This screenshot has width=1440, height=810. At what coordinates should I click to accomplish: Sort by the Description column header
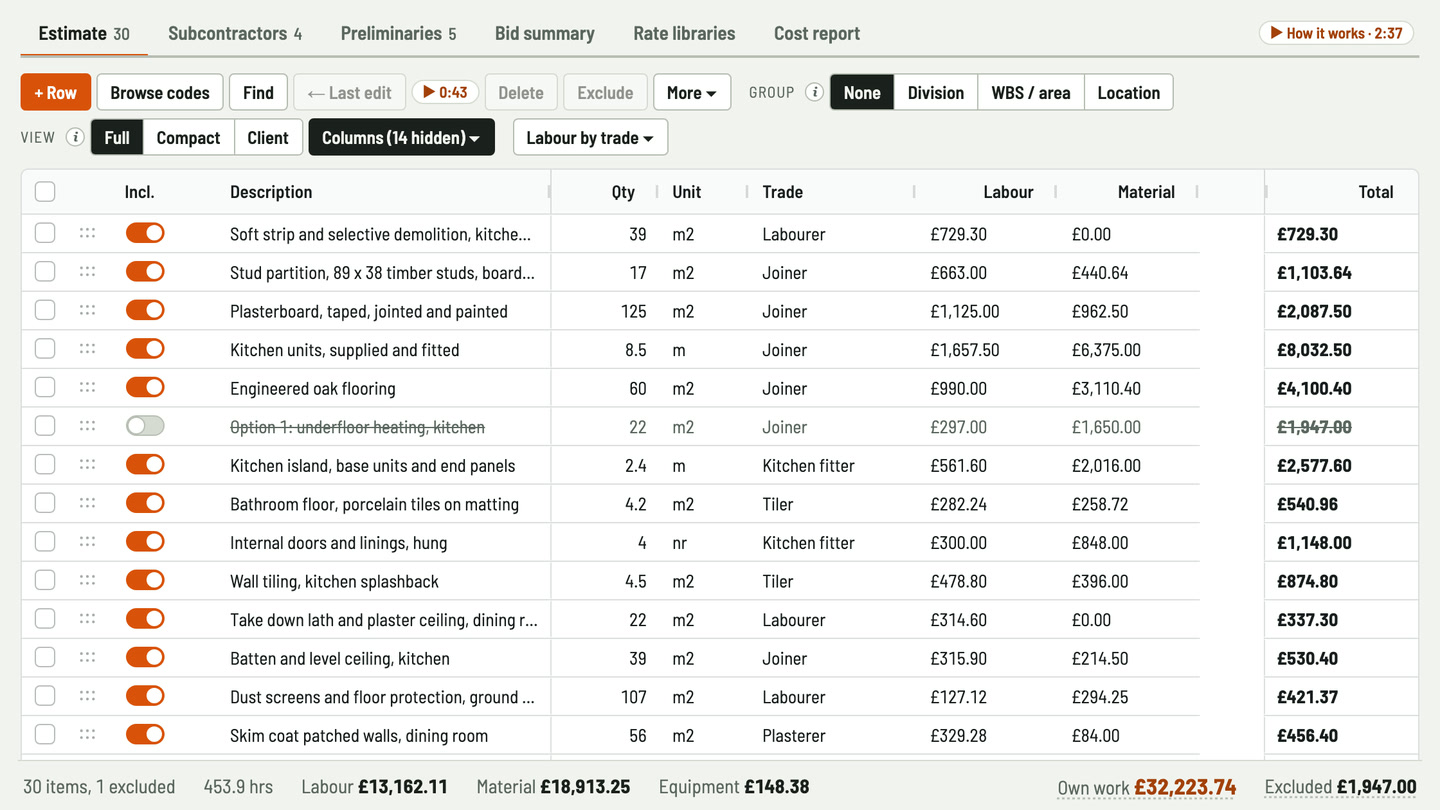coord(271,192)
